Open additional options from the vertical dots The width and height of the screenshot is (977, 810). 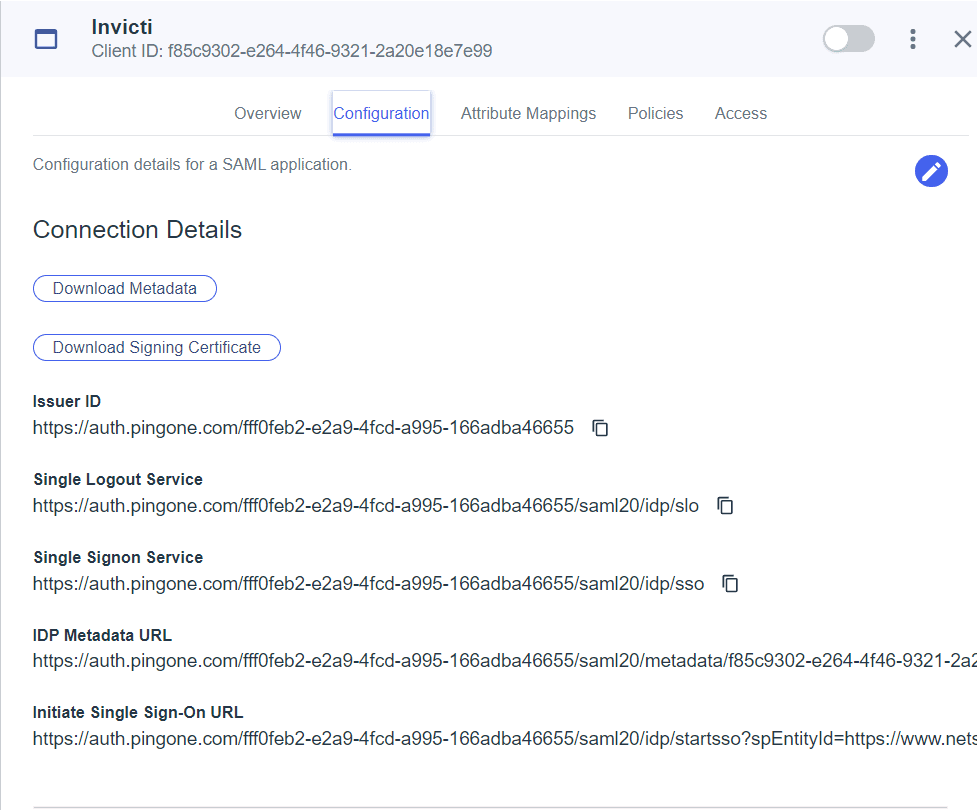tap(913, 38)
